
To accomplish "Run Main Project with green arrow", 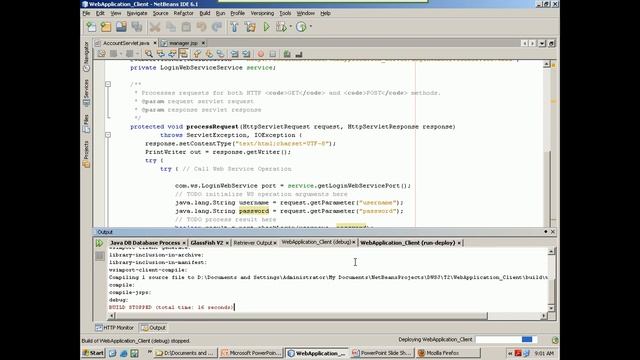I will point(266,27).
